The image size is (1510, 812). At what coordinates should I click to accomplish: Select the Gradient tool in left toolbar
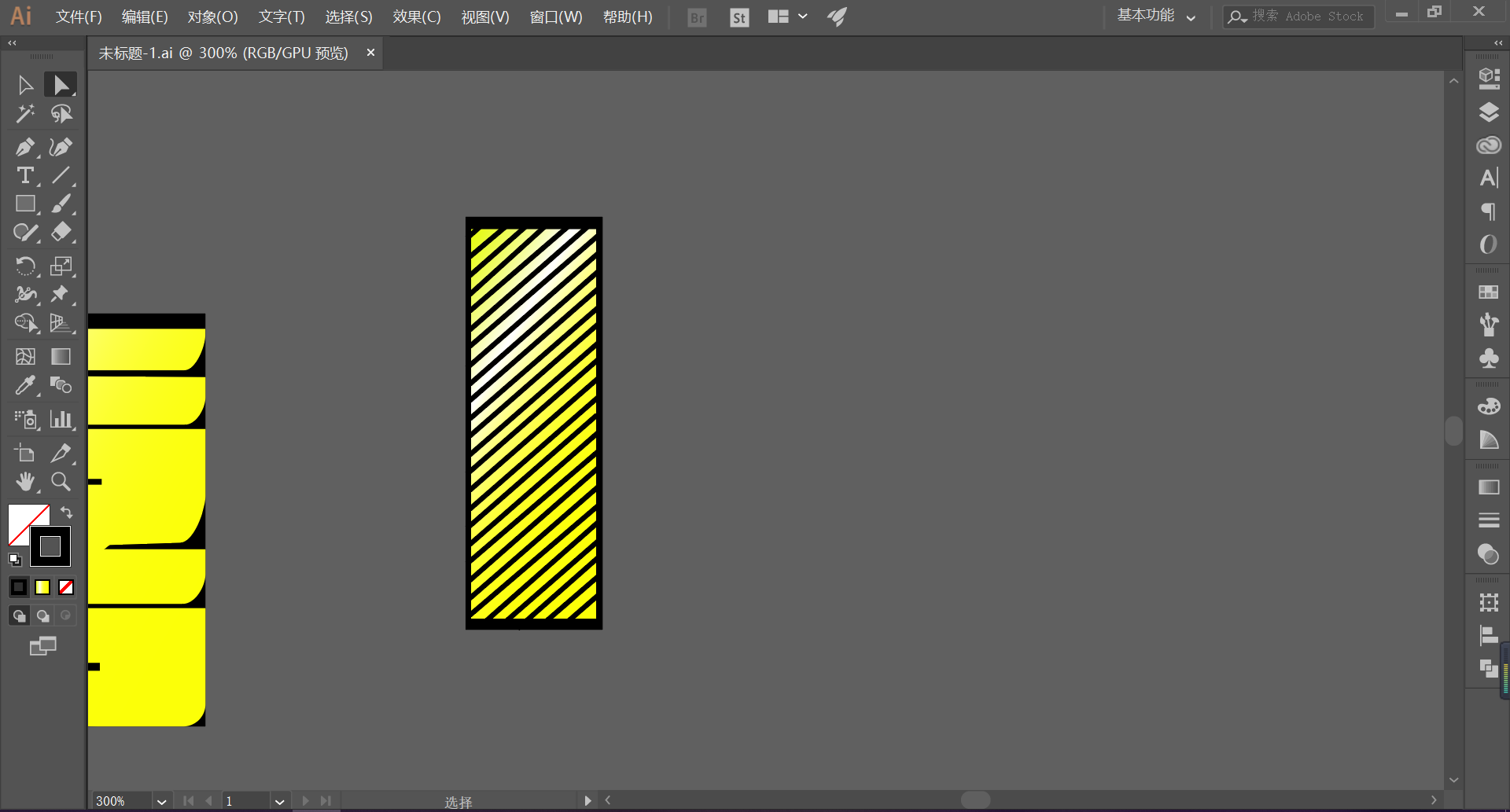61,356
